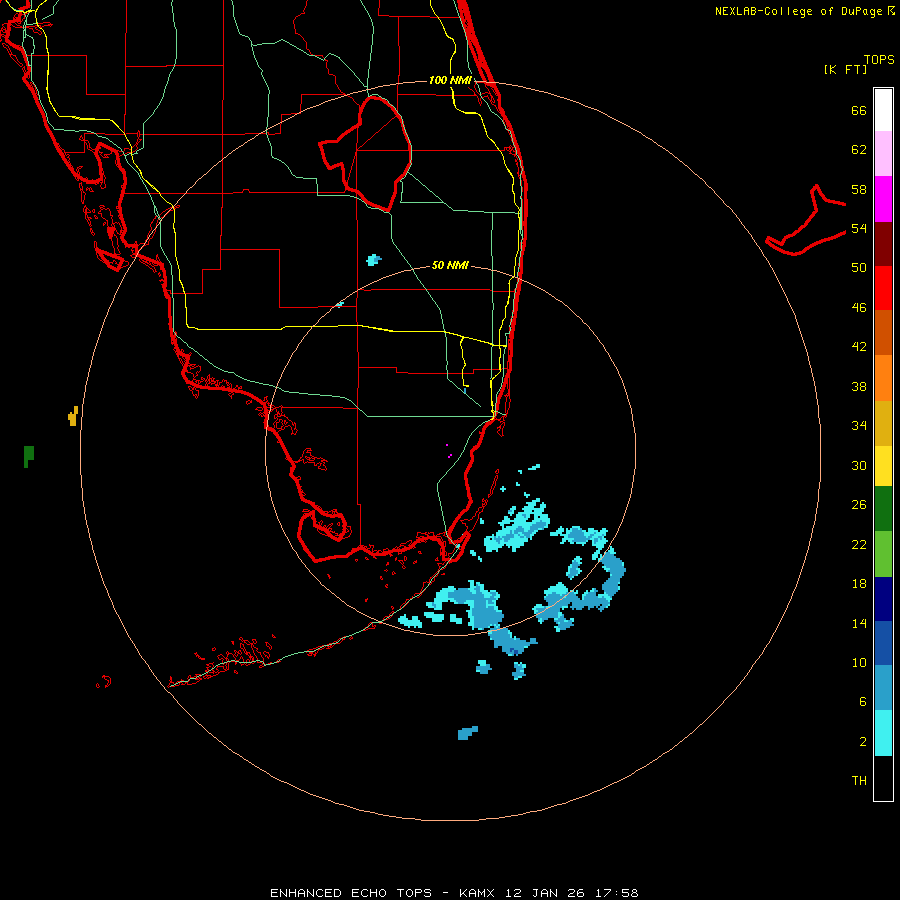Click the navy 14-18 kft legend swatch
The width and height of the screenshot is (900, 900).
pyautogui.click(x=883, y=599)
